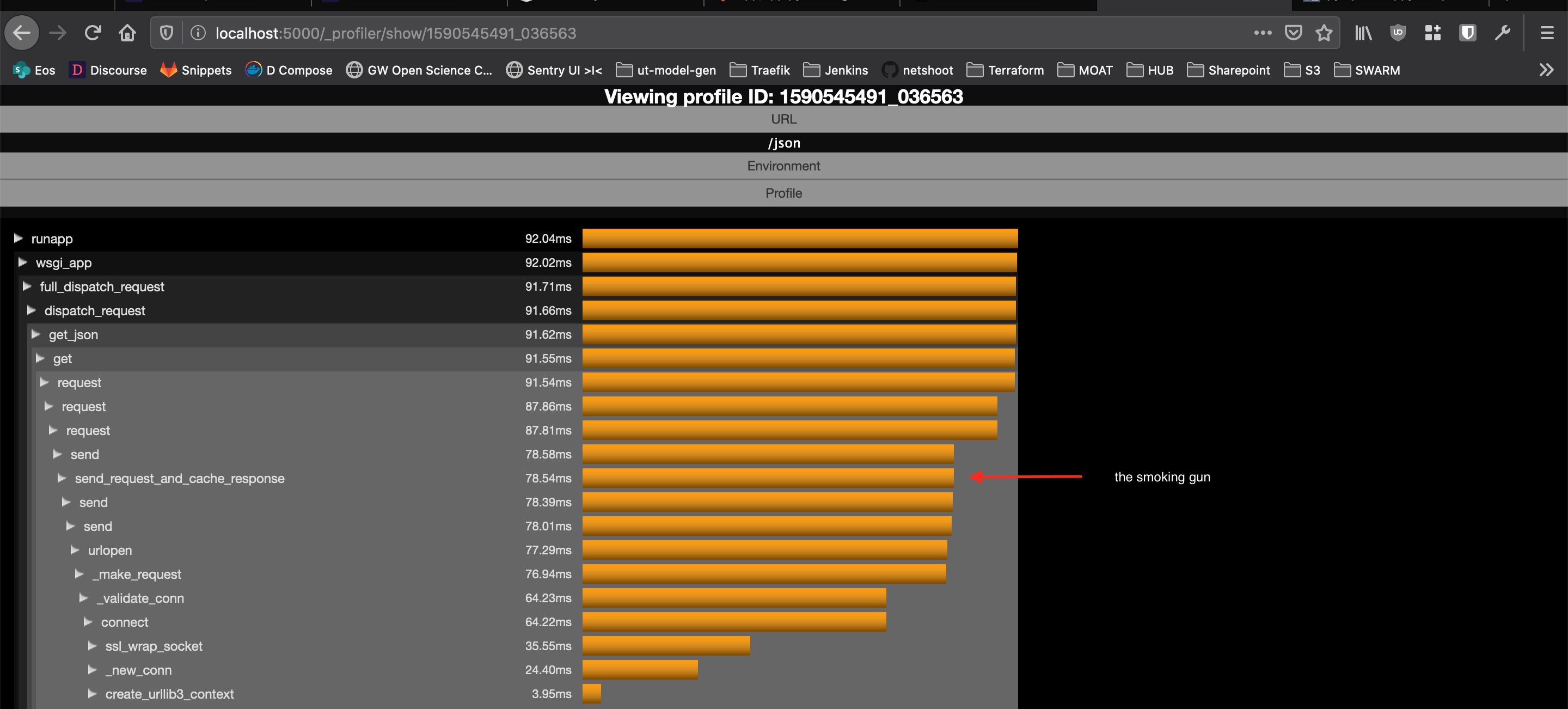The width and height of the screenshot is (1568, 709).
Task: Open the Eos bookmark
Action: pos(34,70)
